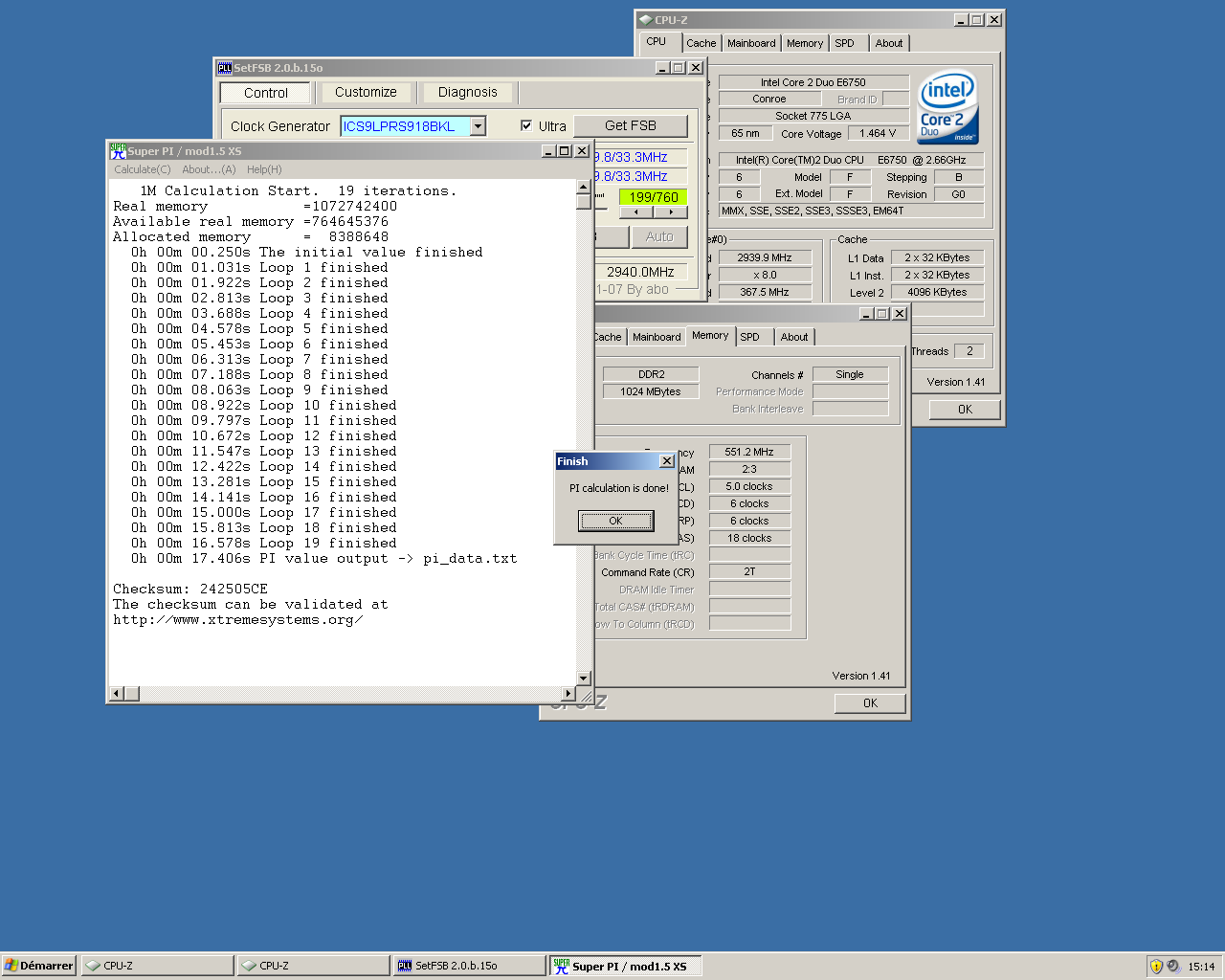Click Super PI vertical scrollbar down arrow

coord(584,678)
